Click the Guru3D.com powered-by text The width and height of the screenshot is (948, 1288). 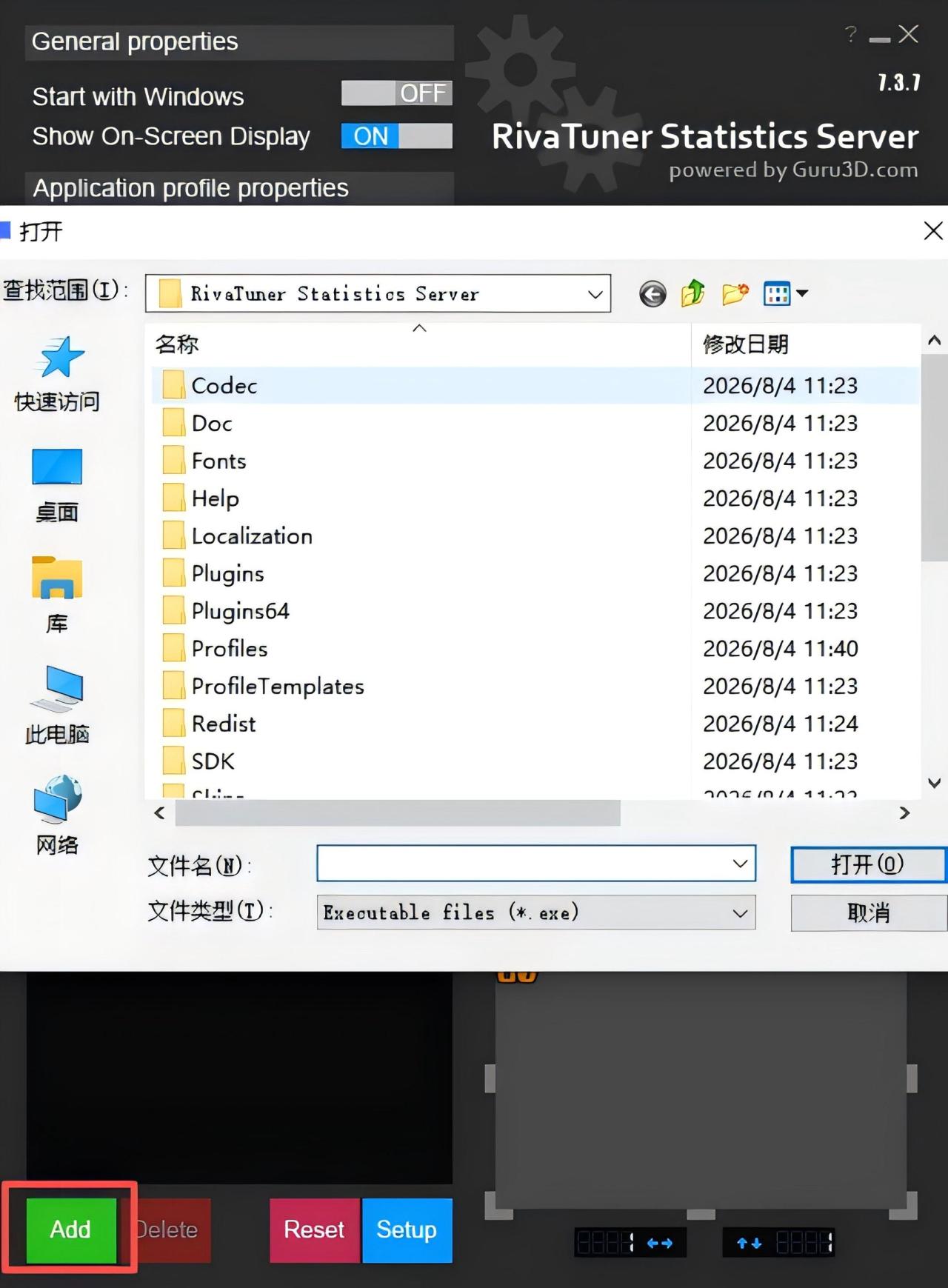pos(793,170)
